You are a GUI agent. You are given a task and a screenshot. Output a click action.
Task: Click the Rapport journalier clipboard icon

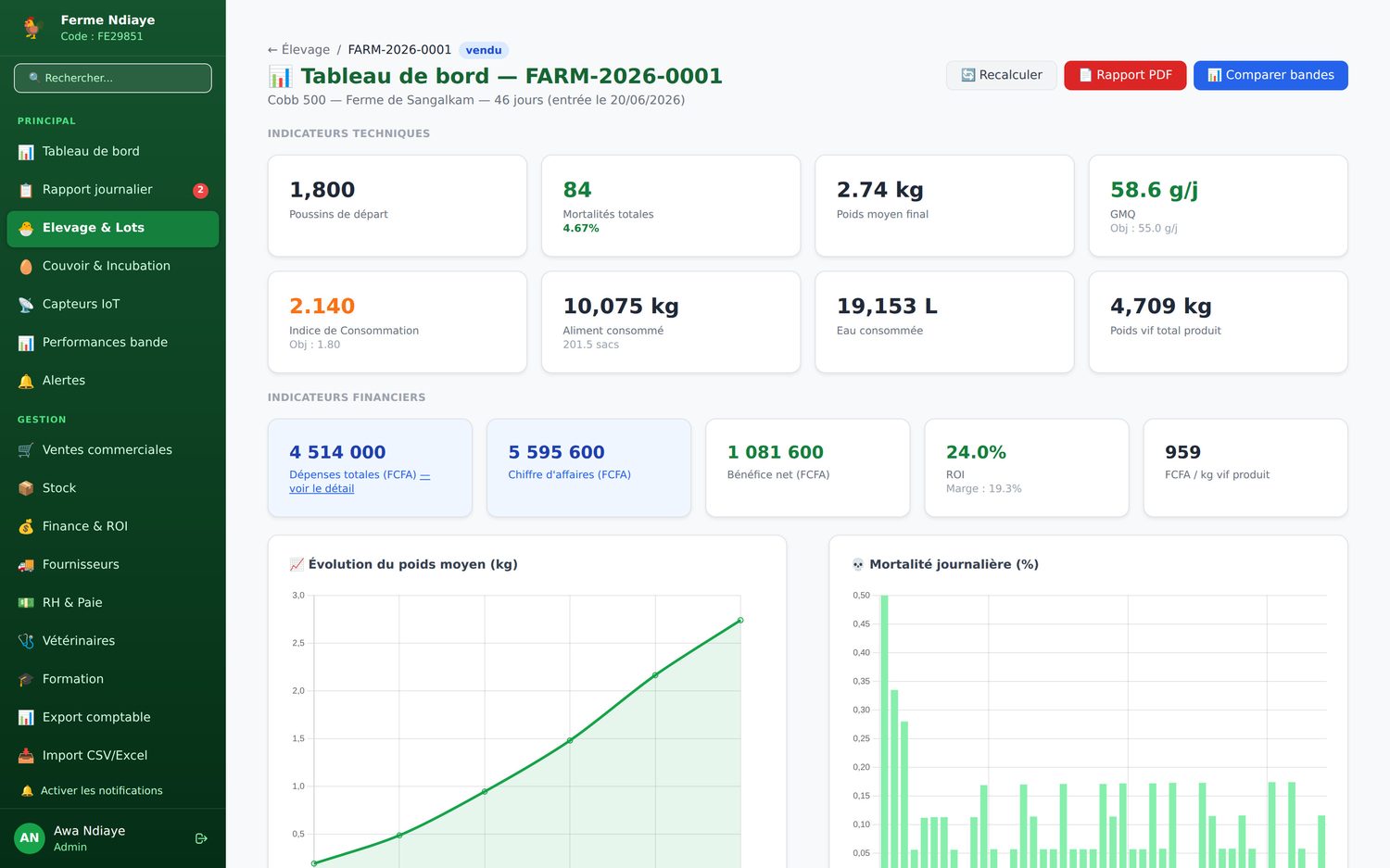tap(26, 190)
